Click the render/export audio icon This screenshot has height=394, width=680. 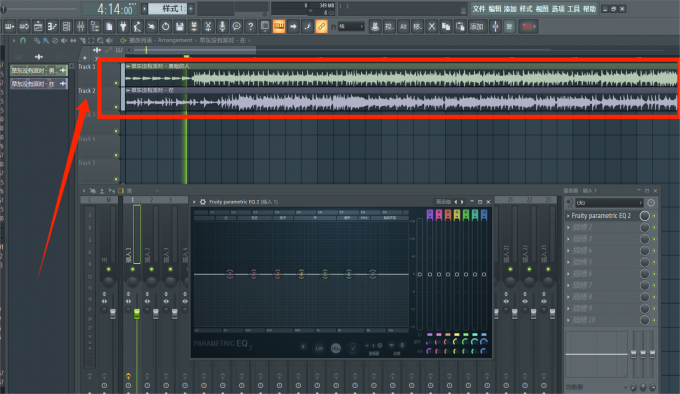194,27
